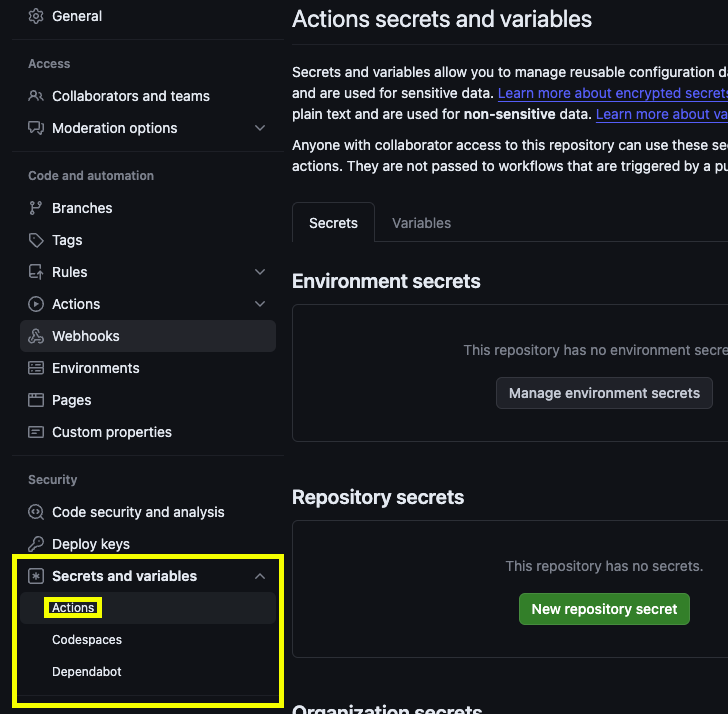Click the General gear icon
The height and width of the screenshot is (714, 728).
click(36, 16)
